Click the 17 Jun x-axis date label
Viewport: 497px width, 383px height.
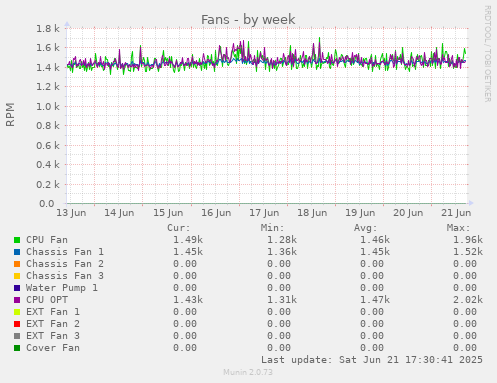[264, 213]
